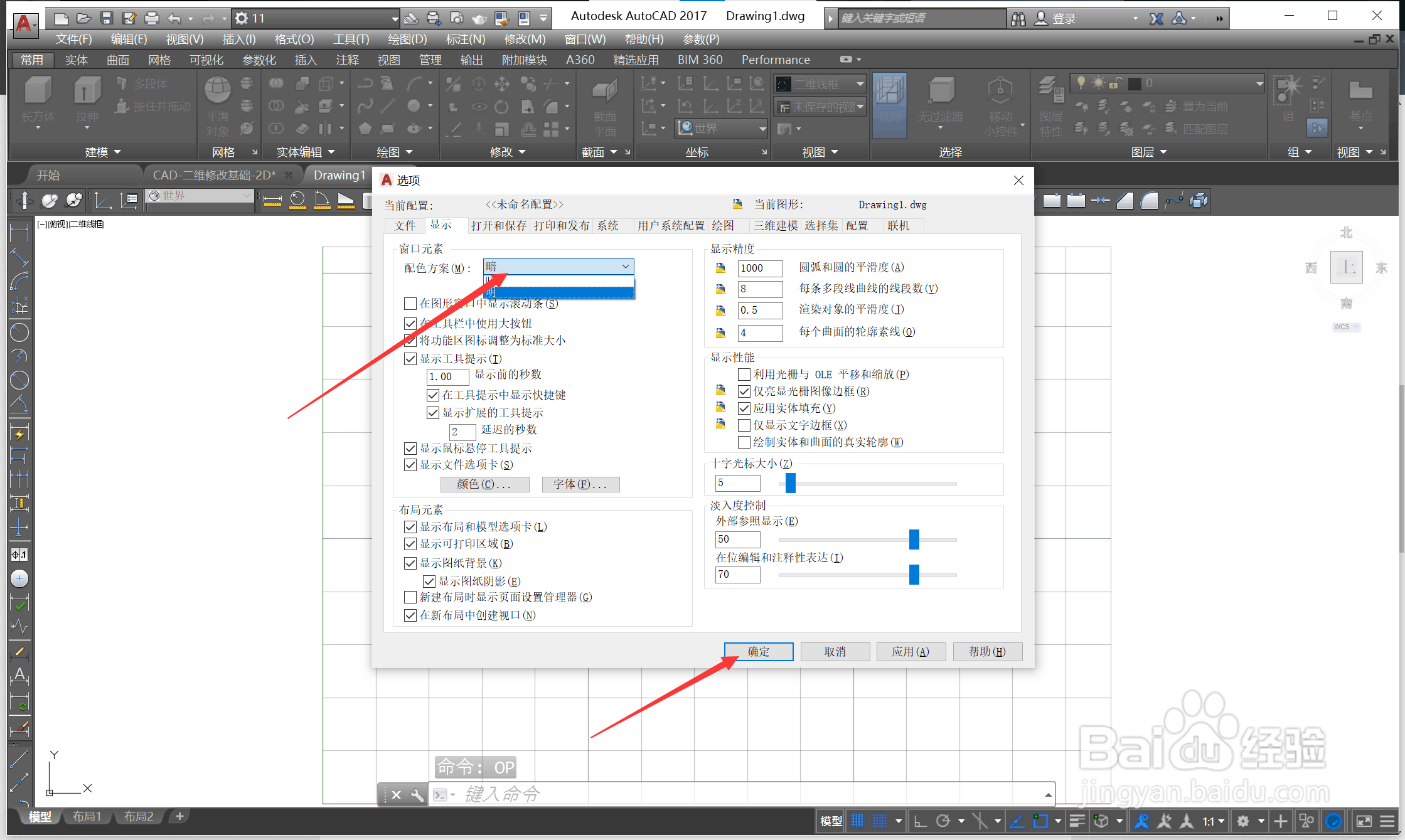
Task: Click the linear dimension icon in left toolbar
Action: (19, 233)
